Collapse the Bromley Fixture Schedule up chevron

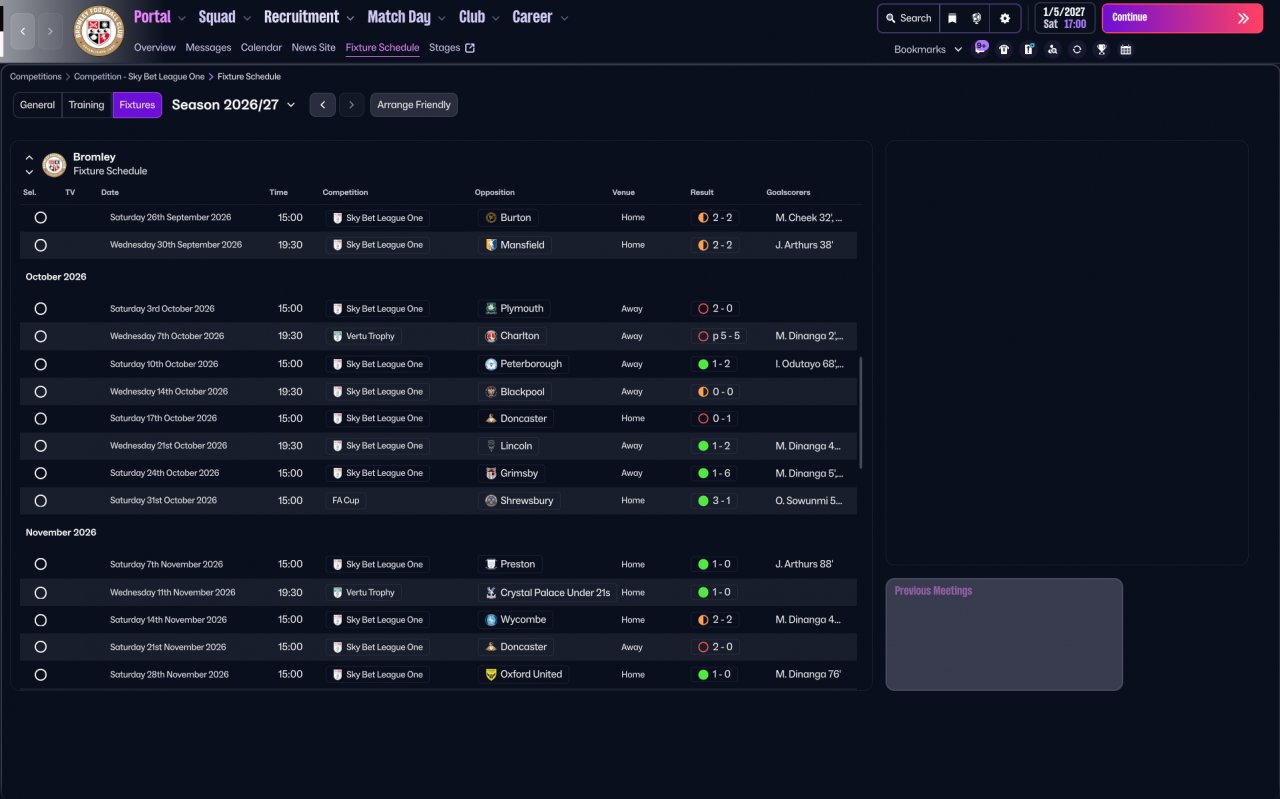click(x=29, y=158)
